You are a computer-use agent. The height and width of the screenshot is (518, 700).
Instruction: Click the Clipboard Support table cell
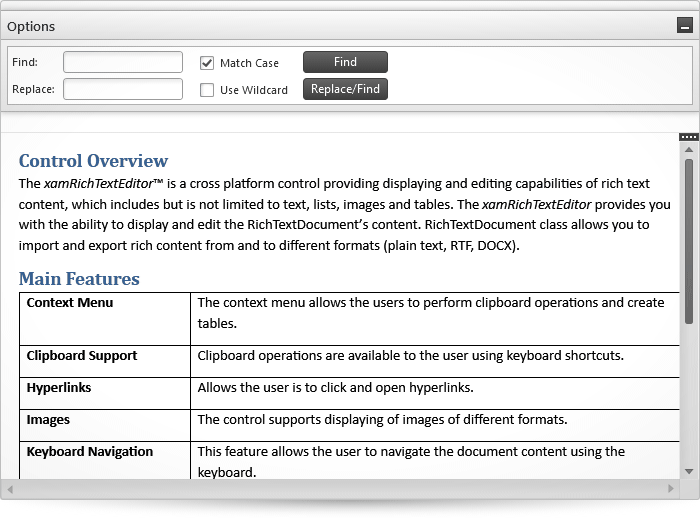[105, 361]
